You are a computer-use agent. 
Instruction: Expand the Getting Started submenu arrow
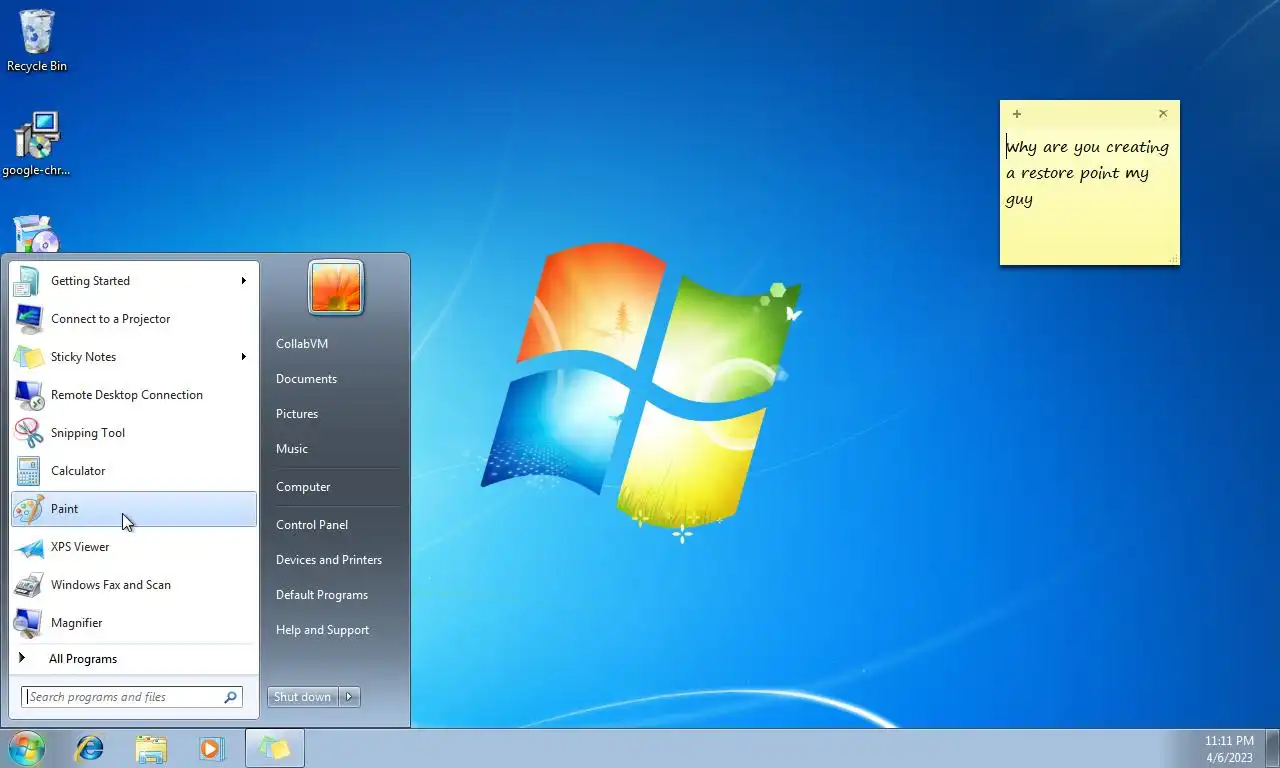pos(243,281)
